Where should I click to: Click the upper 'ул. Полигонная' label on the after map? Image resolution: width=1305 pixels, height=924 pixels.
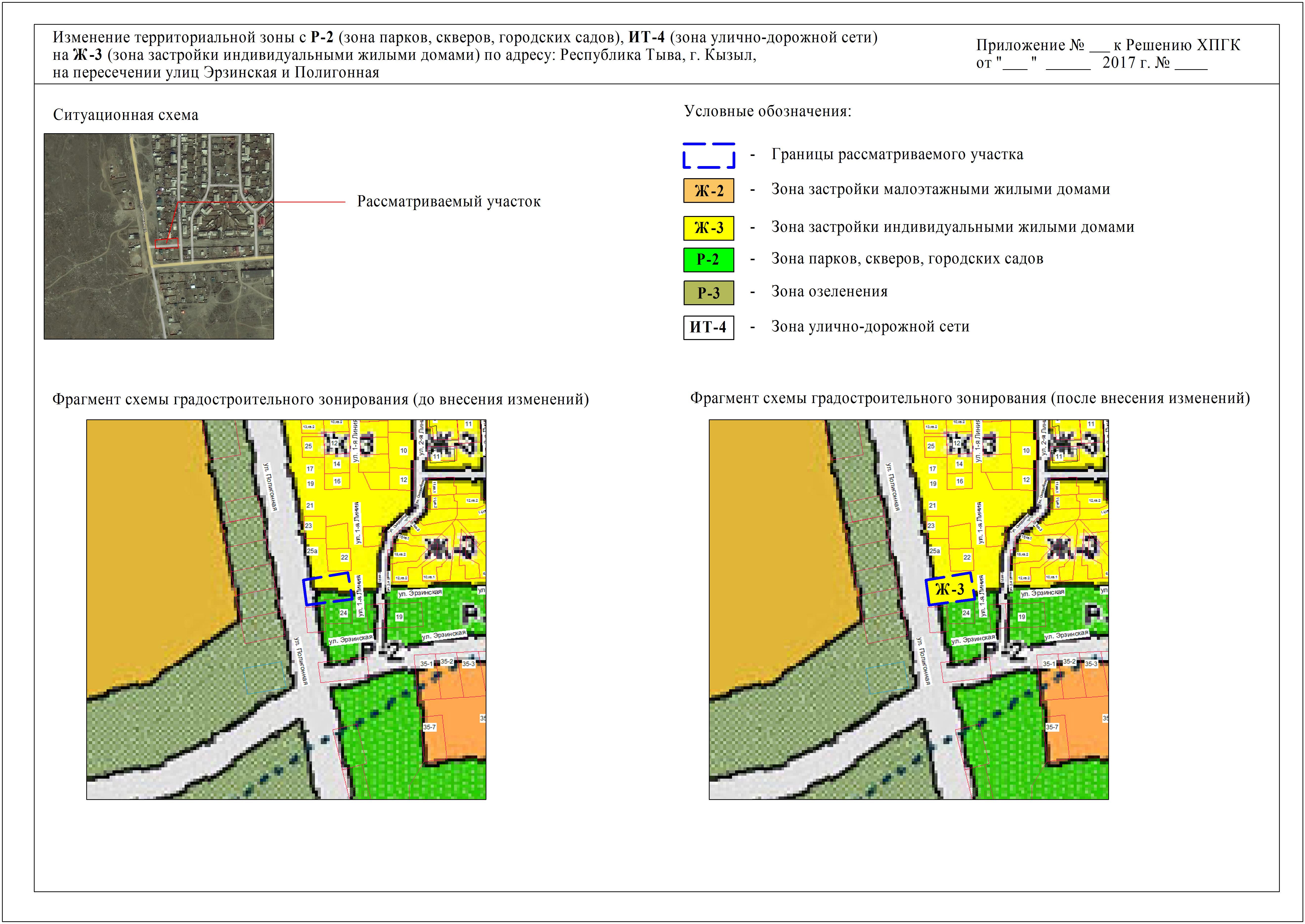[x=894, y=487]
